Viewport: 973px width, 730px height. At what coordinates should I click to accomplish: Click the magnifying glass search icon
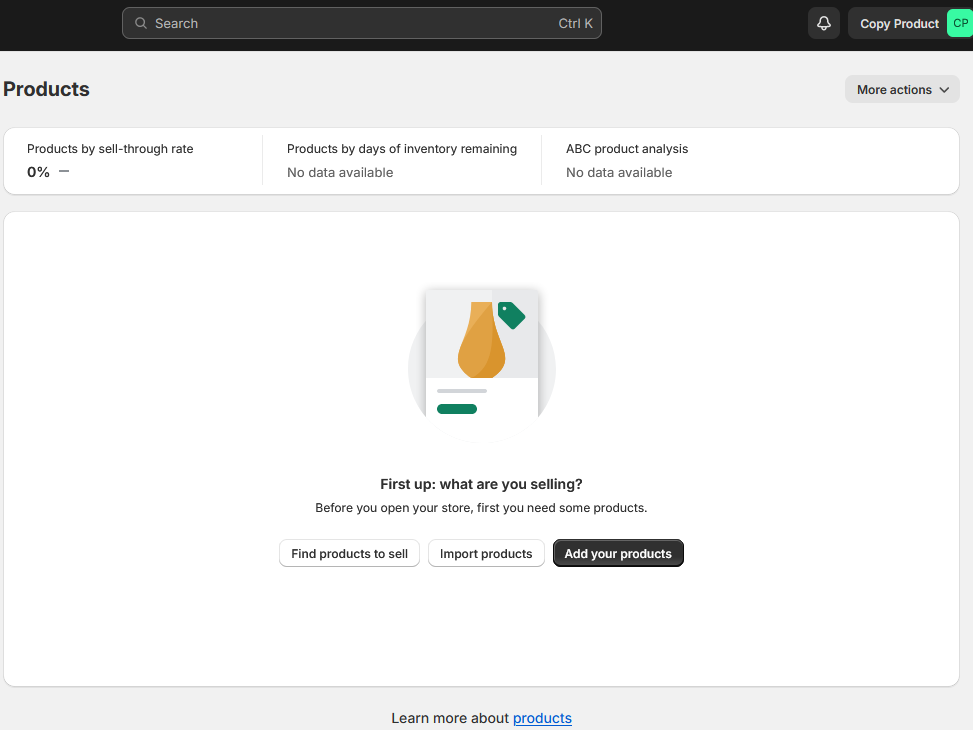pos(141,23)
